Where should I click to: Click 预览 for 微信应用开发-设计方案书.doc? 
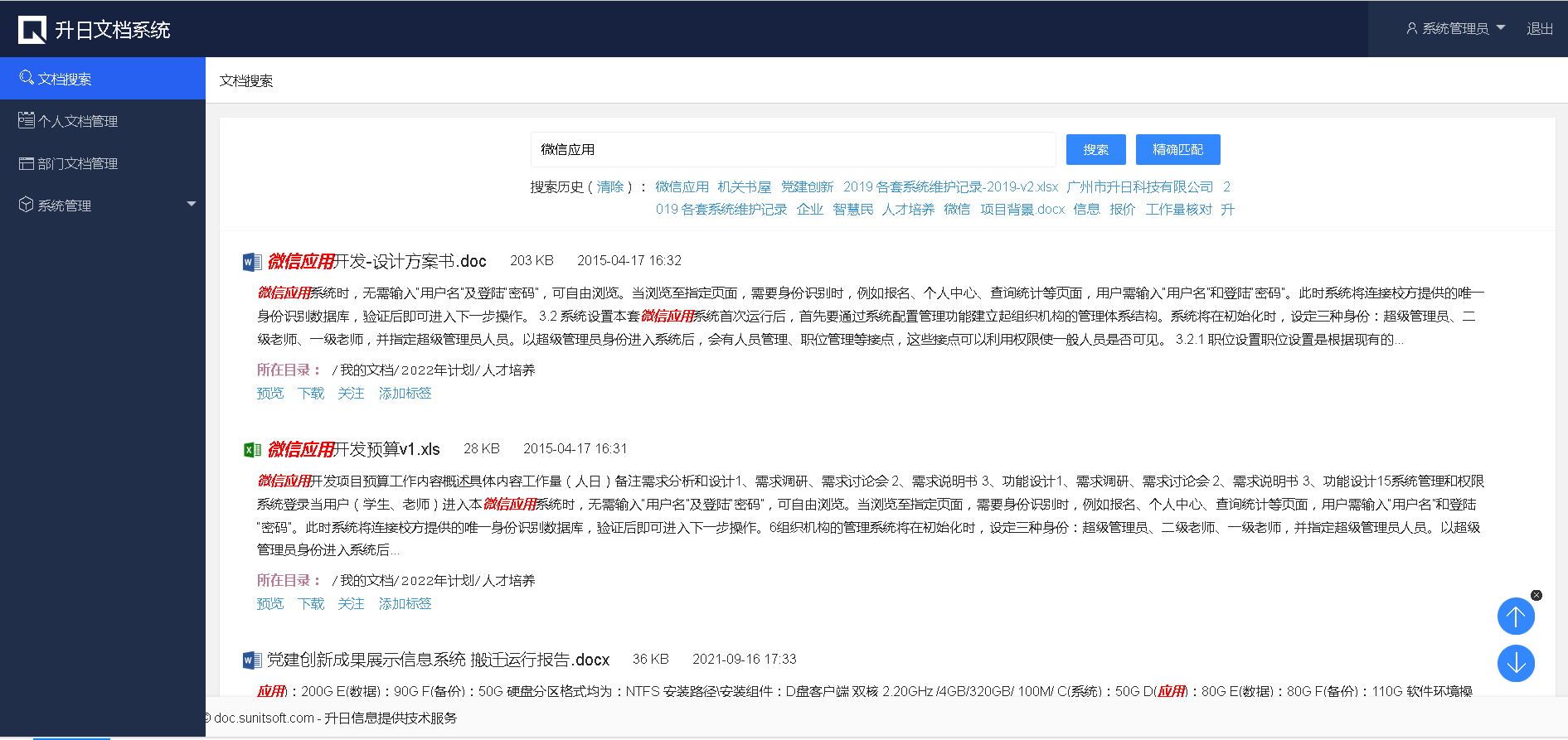tap(270, 394)
